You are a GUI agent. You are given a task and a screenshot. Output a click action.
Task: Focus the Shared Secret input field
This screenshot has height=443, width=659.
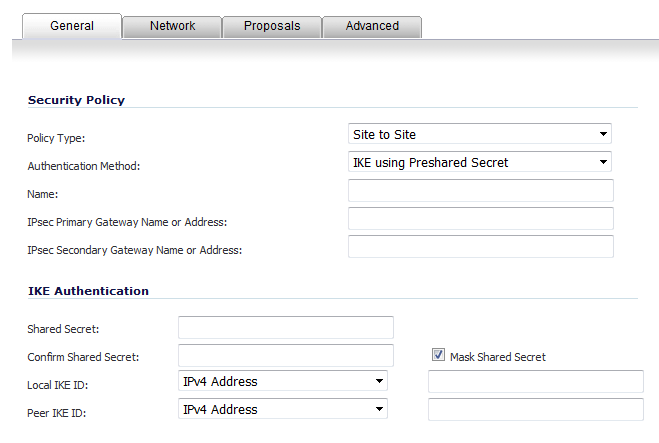tap(286, 327)
